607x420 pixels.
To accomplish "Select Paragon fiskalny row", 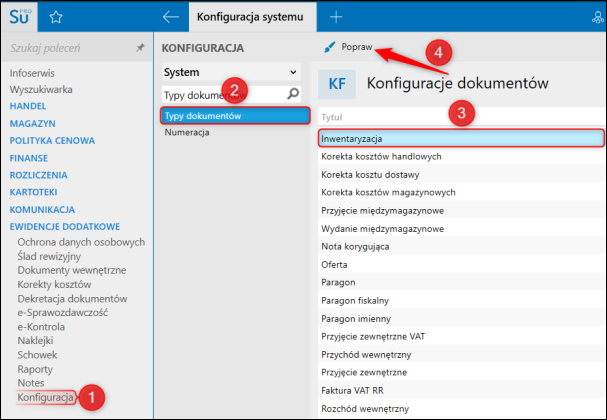I will [461, 300].
